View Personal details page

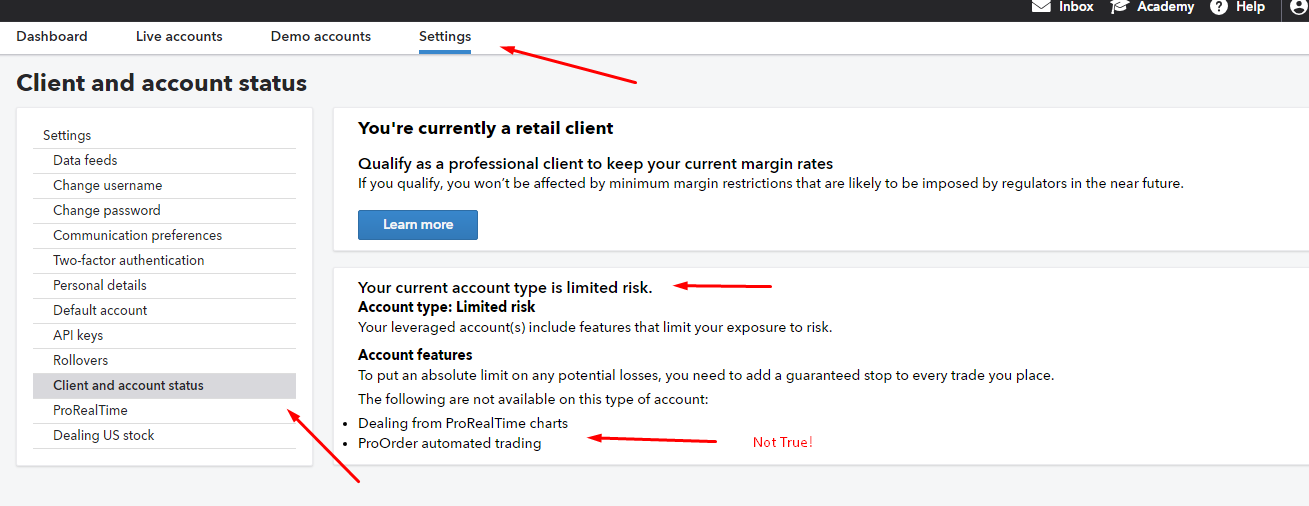[x=99, y=285]
